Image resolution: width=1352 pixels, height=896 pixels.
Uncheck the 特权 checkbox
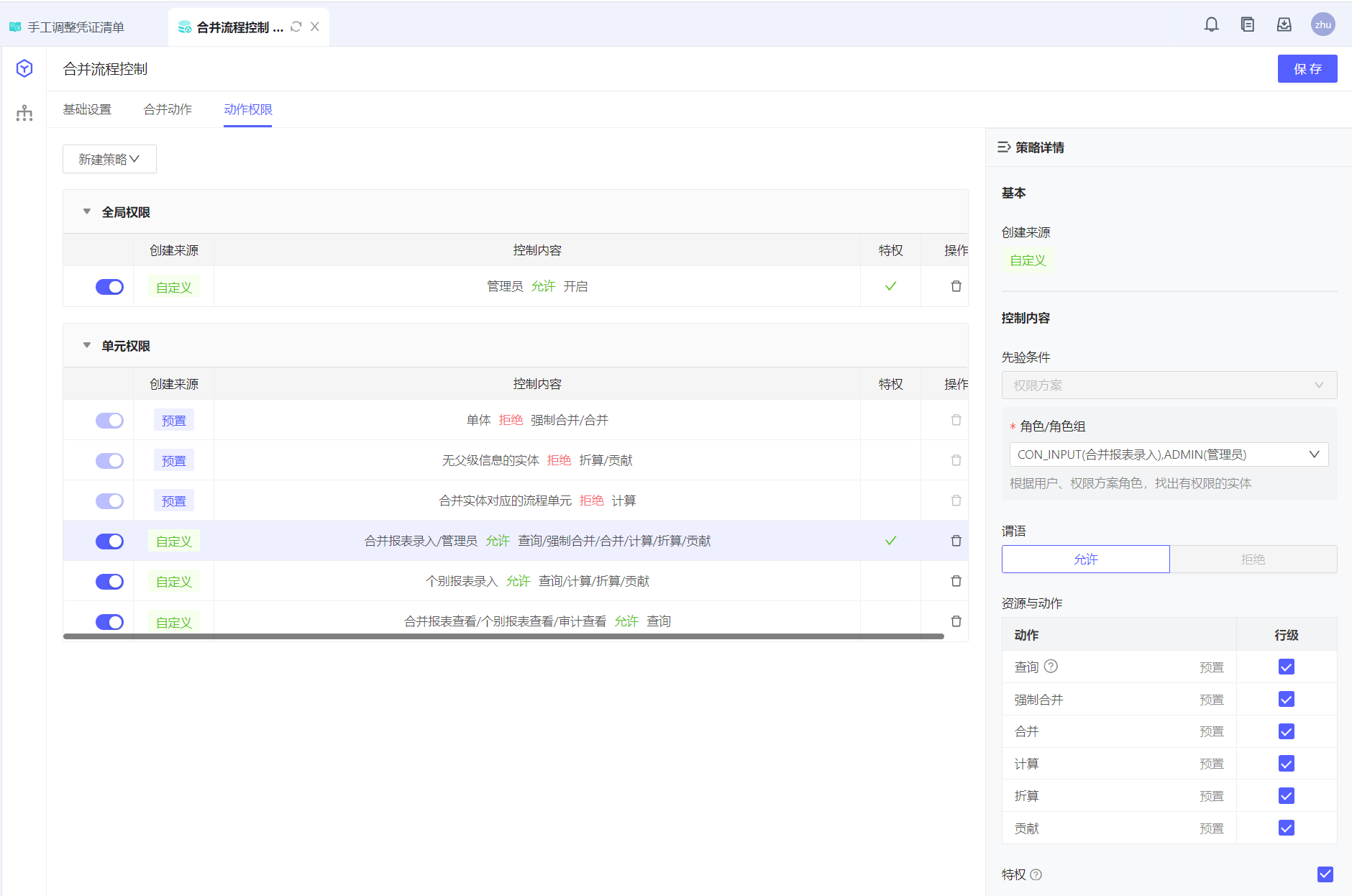pos(1325,874)
